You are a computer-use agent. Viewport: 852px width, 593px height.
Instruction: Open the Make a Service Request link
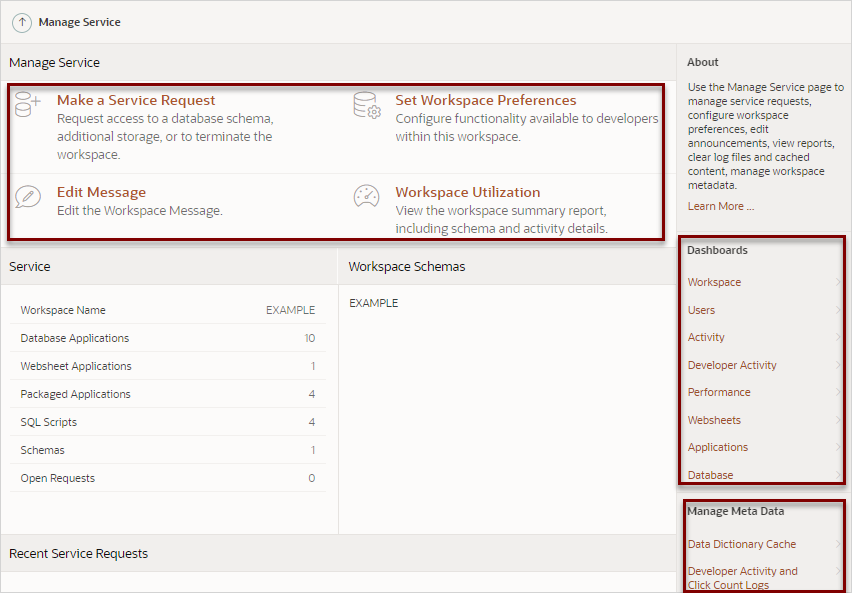click(x=136, y=100)
